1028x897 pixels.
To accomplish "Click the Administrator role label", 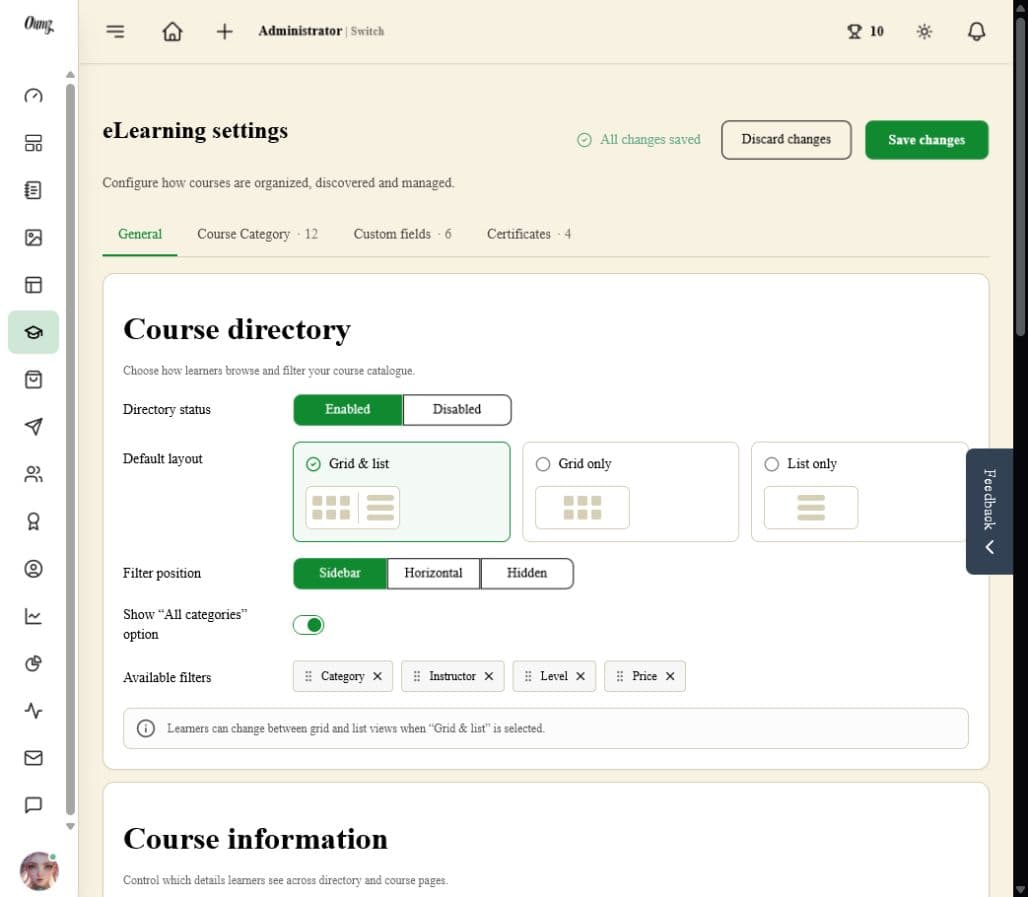I will 300,31.
